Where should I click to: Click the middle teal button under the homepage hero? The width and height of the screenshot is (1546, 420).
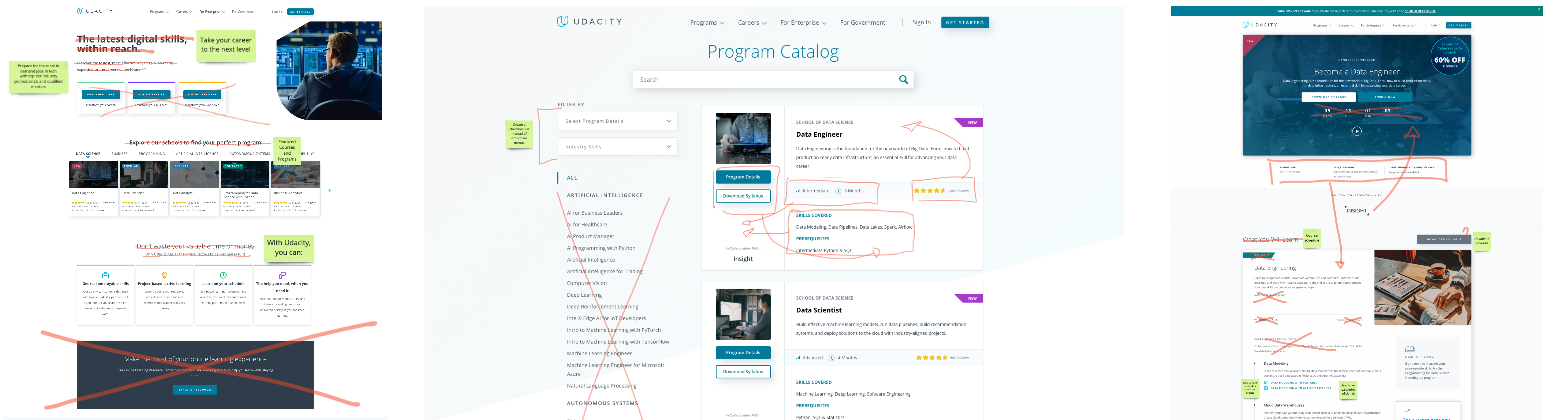click(x=152, y=94)
